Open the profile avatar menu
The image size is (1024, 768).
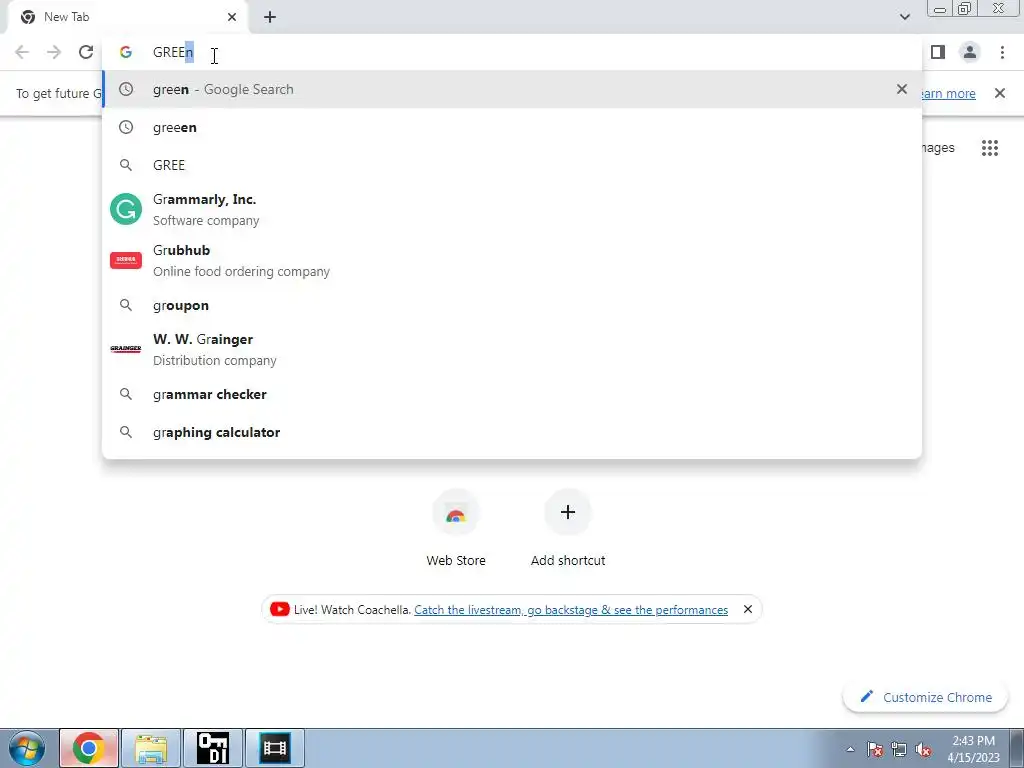coord(970,52)
